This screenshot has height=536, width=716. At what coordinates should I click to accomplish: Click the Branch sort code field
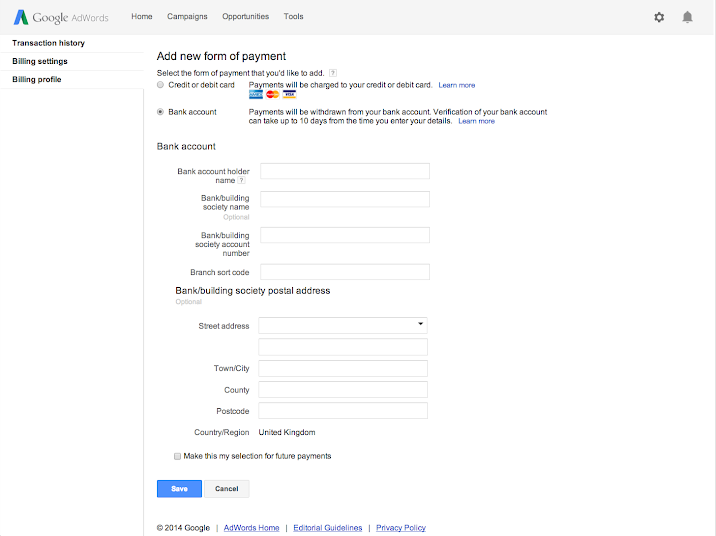click(345, 272)
